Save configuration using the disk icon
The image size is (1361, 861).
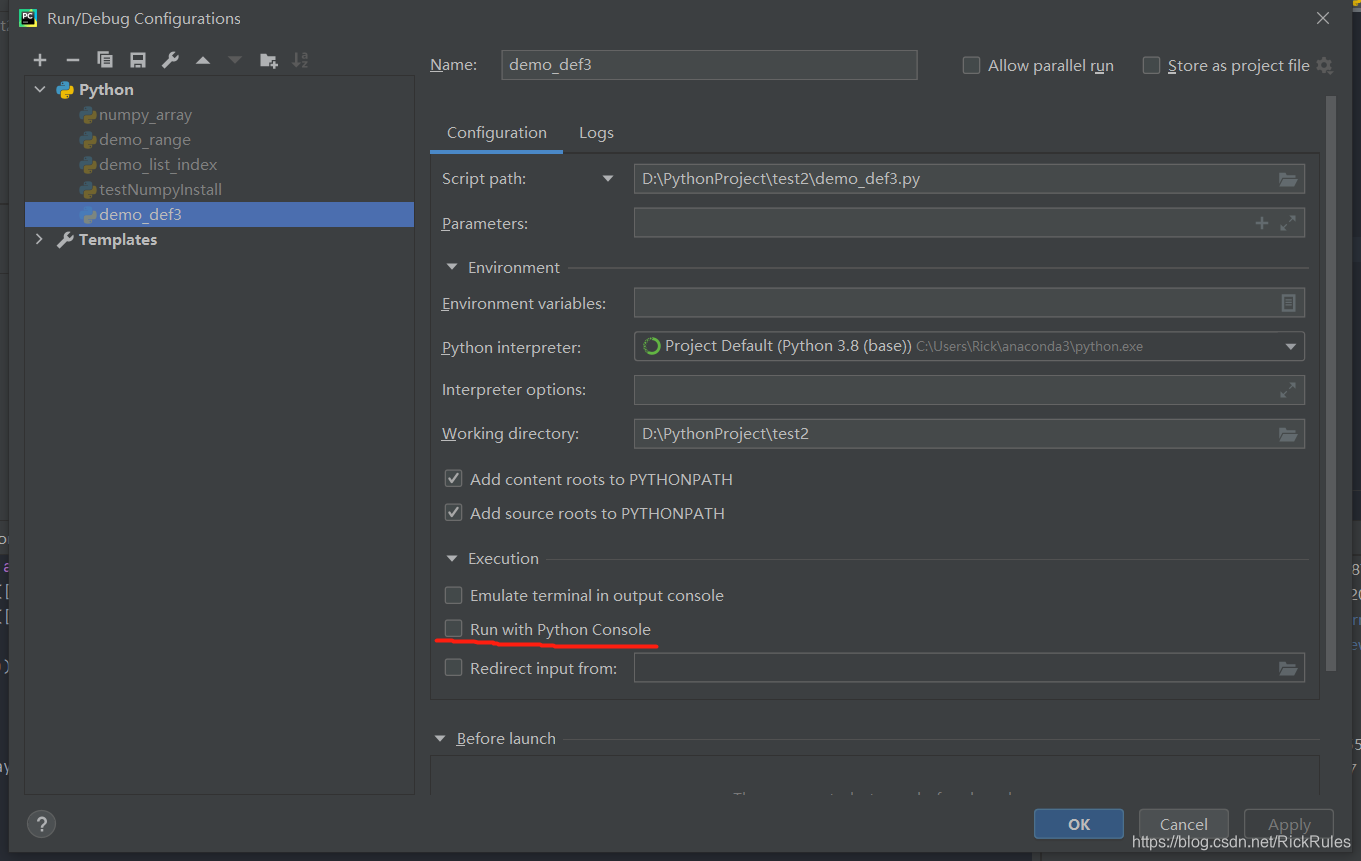point(138,61)
